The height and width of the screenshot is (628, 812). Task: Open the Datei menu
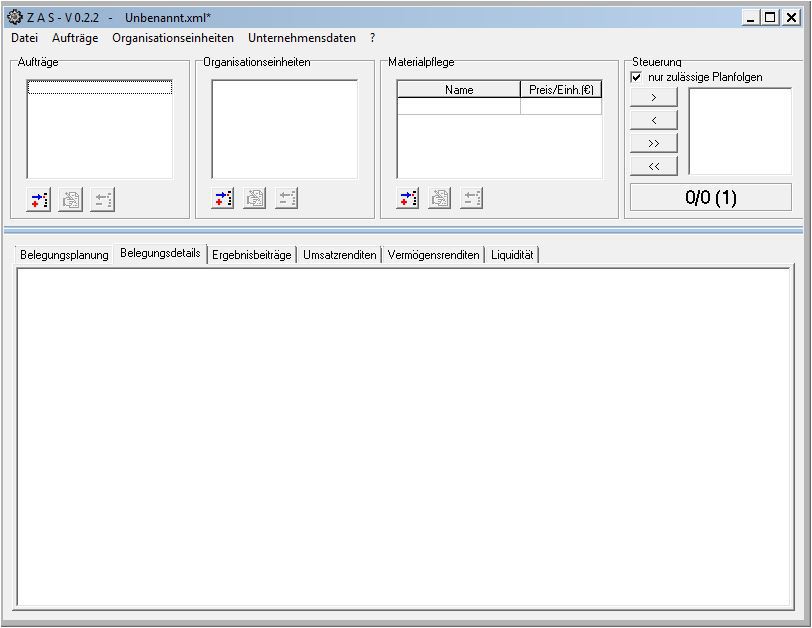pos(24,38)
